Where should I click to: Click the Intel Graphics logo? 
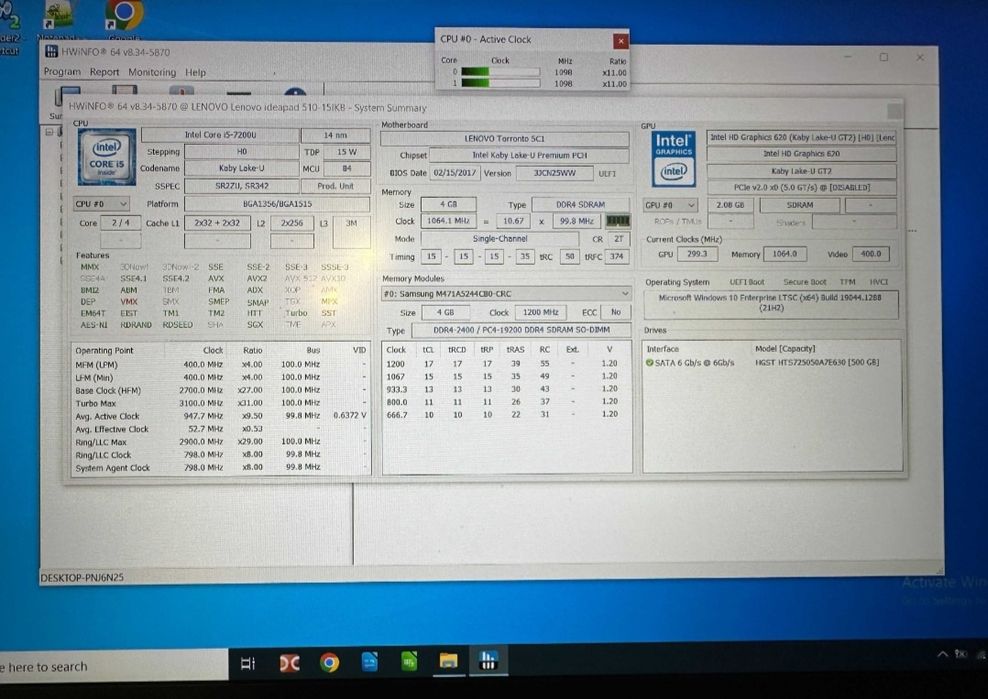click(674, 159)
